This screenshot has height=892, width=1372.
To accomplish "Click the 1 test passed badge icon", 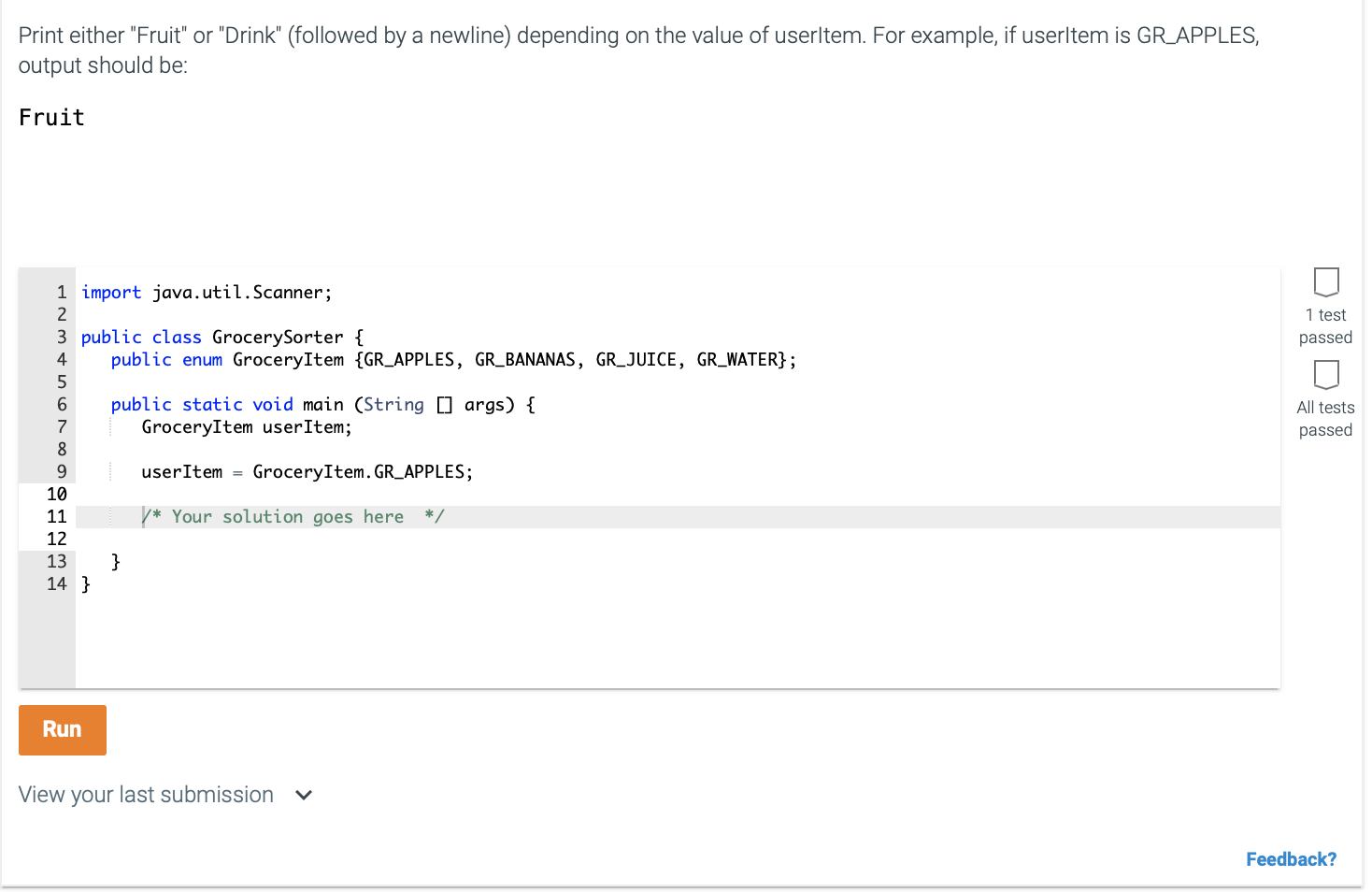I will [1325, 281].
